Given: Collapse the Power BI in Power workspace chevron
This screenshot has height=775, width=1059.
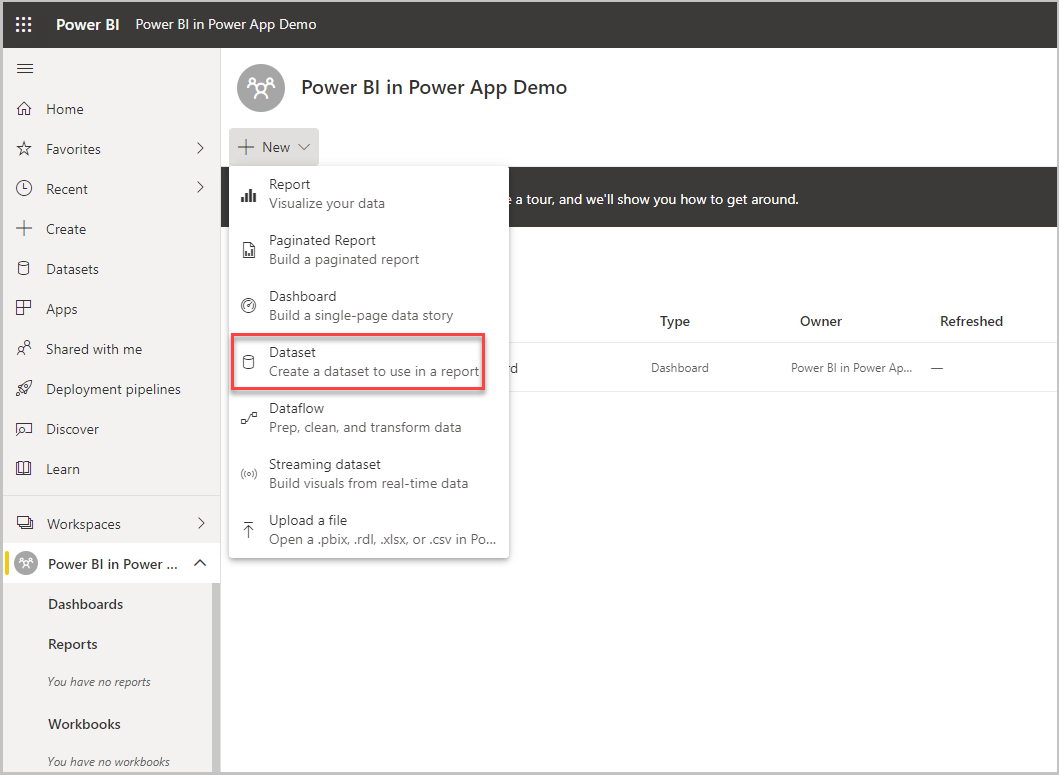Looking at the screenshot, I should click(x=200, y=563).
